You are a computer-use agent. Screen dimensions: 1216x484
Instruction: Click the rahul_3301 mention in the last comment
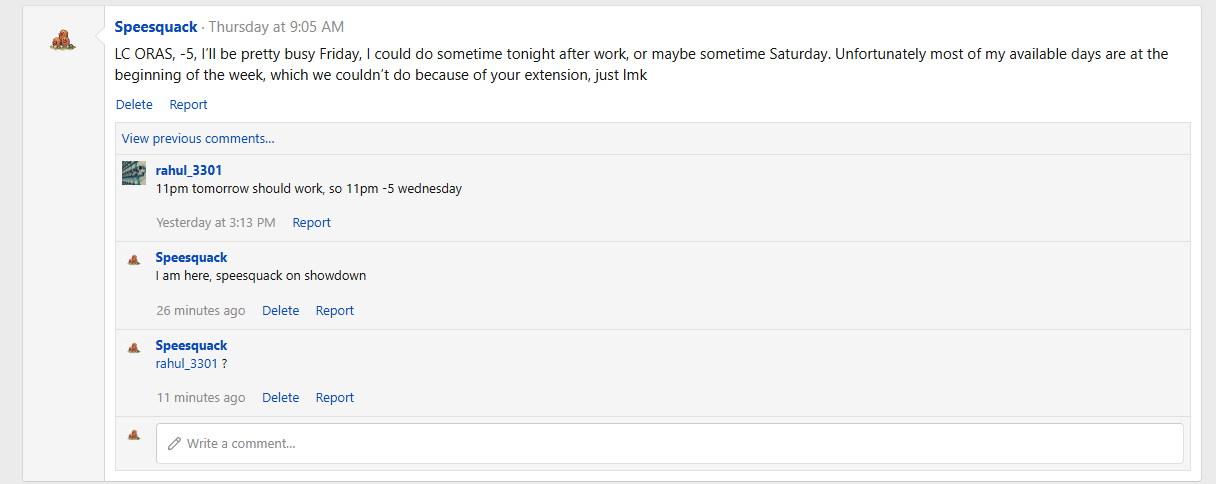tap(187, 364)
